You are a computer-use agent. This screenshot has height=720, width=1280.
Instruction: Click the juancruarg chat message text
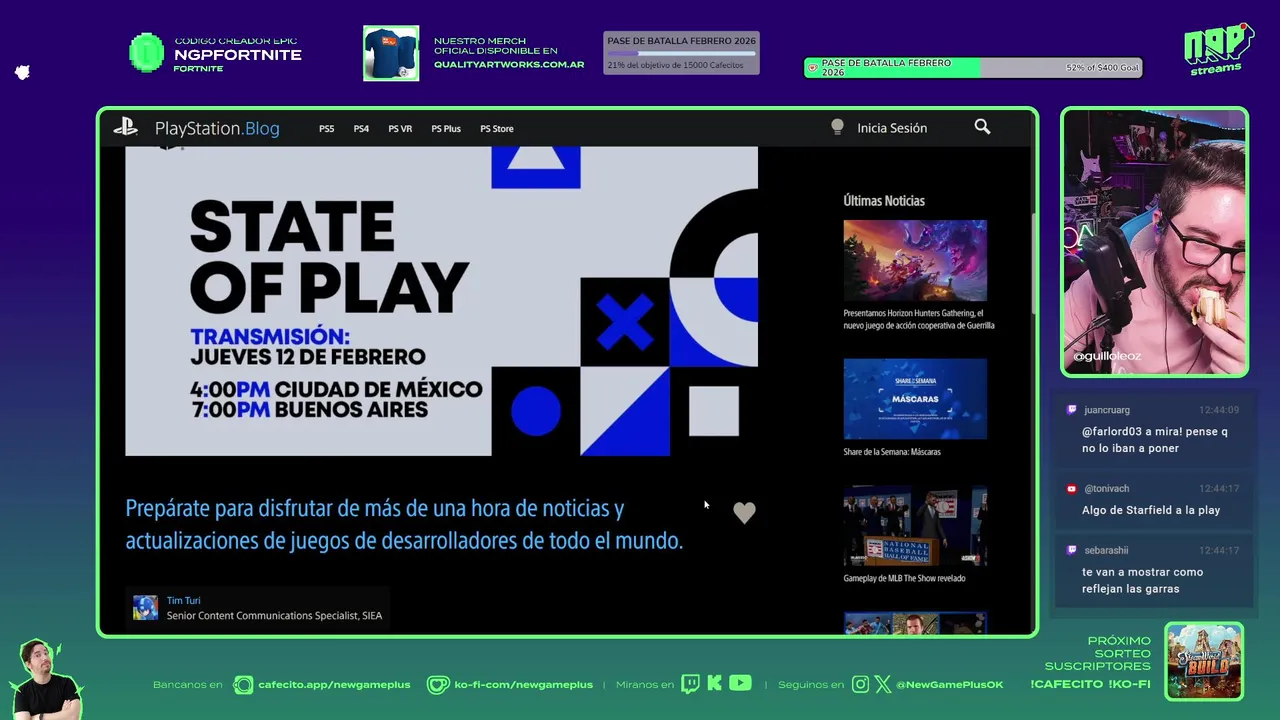point(1155,440)
